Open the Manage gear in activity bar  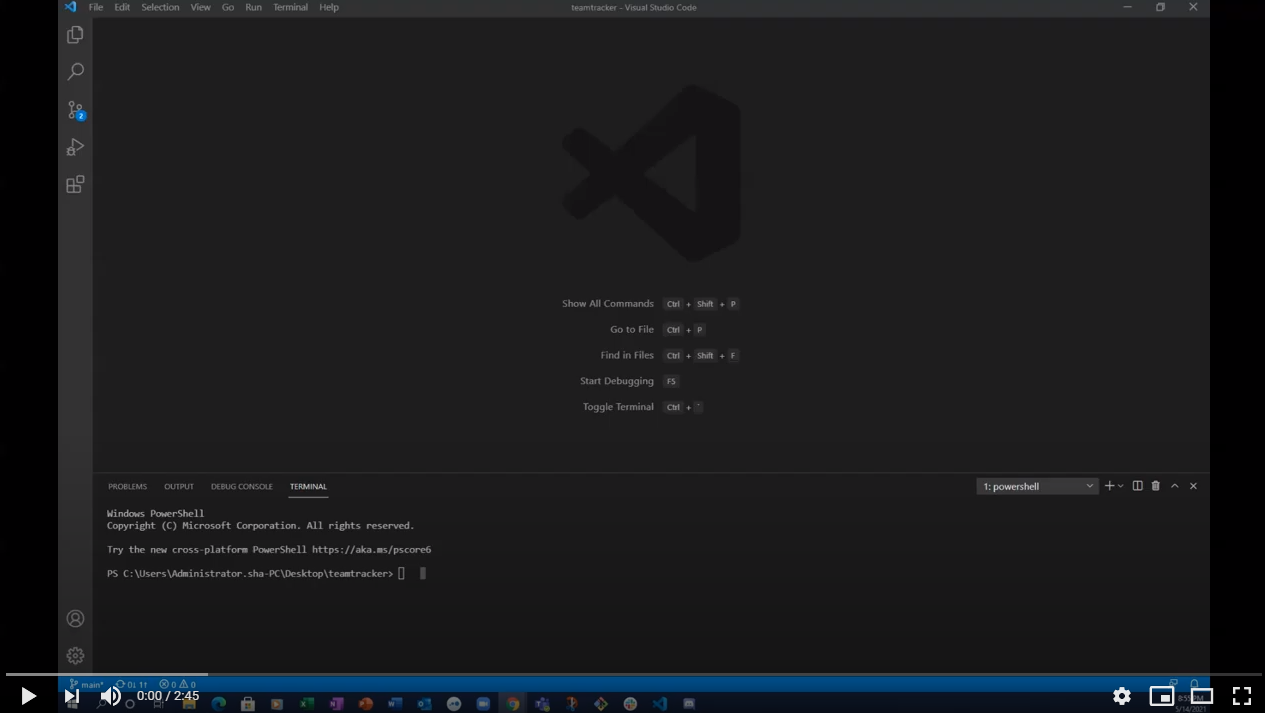coord(75,656)
